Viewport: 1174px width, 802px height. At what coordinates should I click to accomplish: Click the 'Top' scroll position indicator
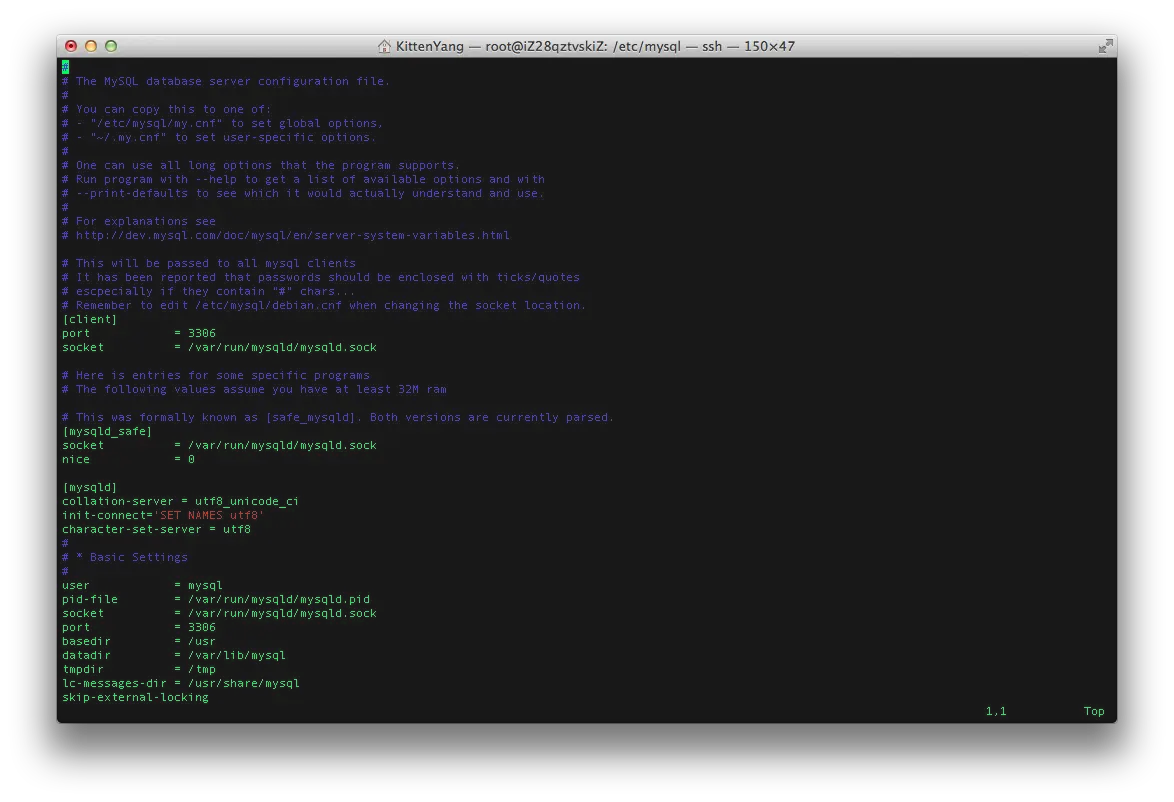tap(1094, 712)
